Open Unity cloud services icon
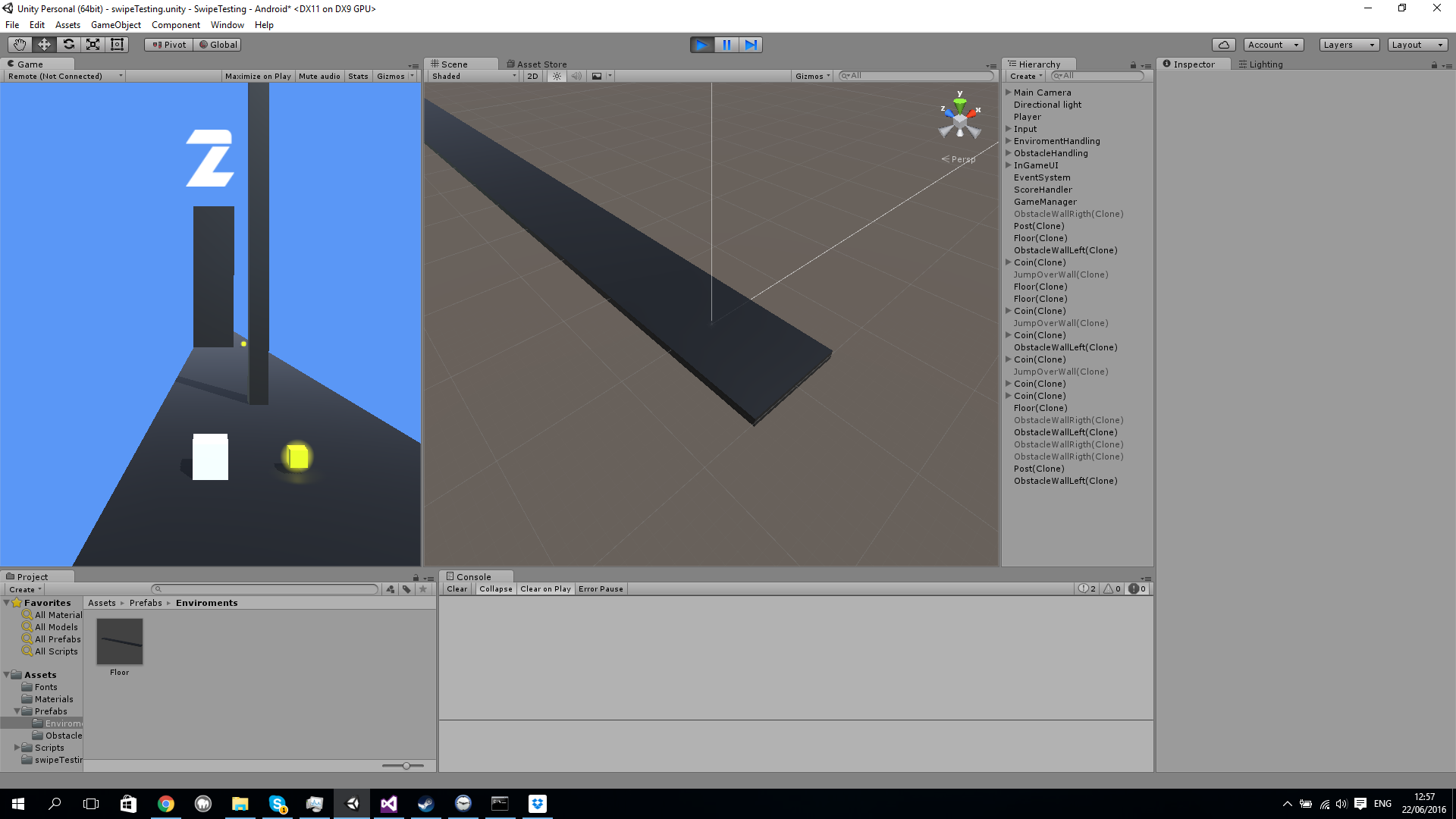Screen dimensions: 1456x819 (1224, 45)
